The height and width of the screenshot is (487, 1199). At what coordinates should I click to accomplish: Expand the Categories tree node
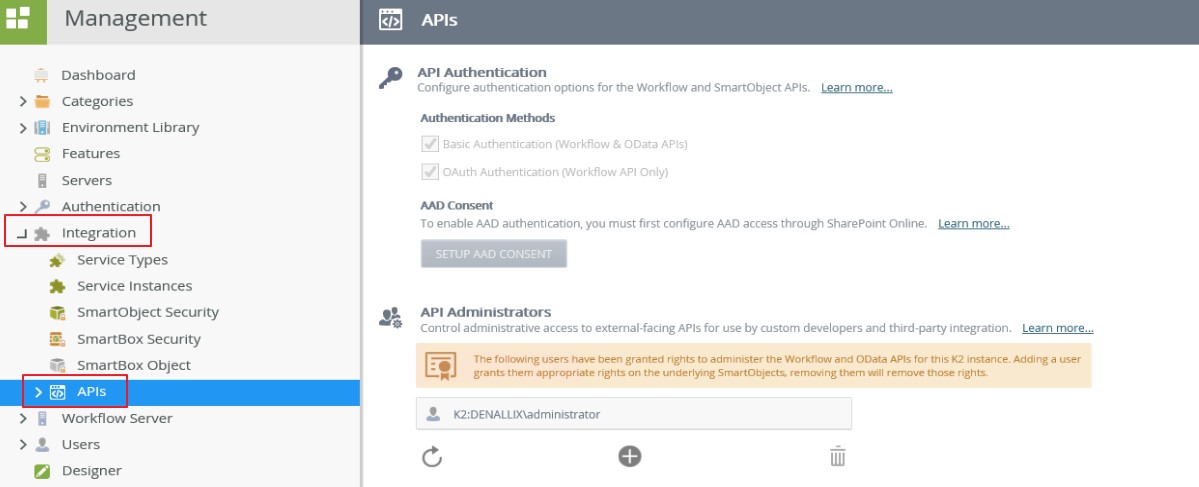click(23, 102)
